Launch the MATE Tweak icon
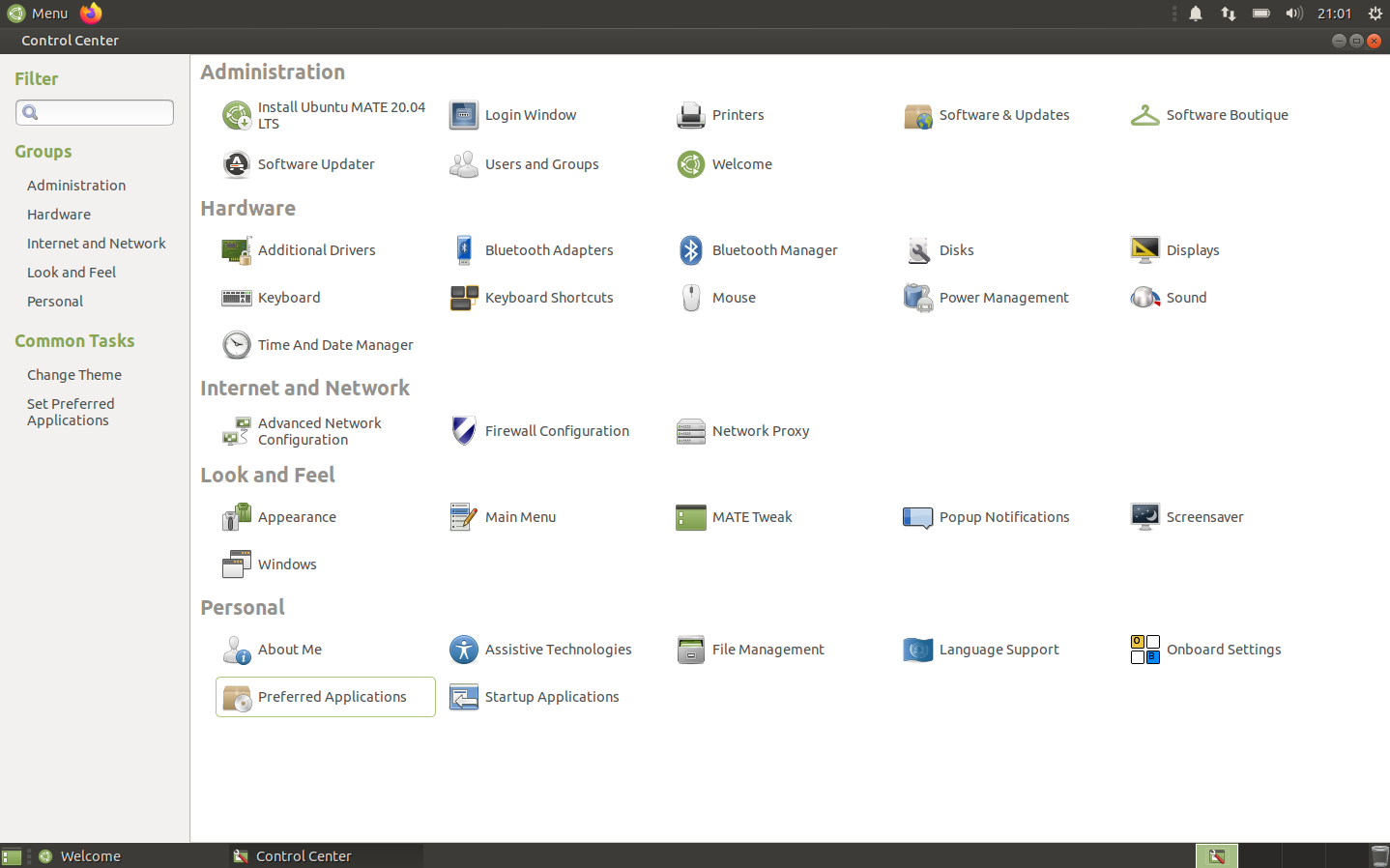 click(x=691, y=517)
